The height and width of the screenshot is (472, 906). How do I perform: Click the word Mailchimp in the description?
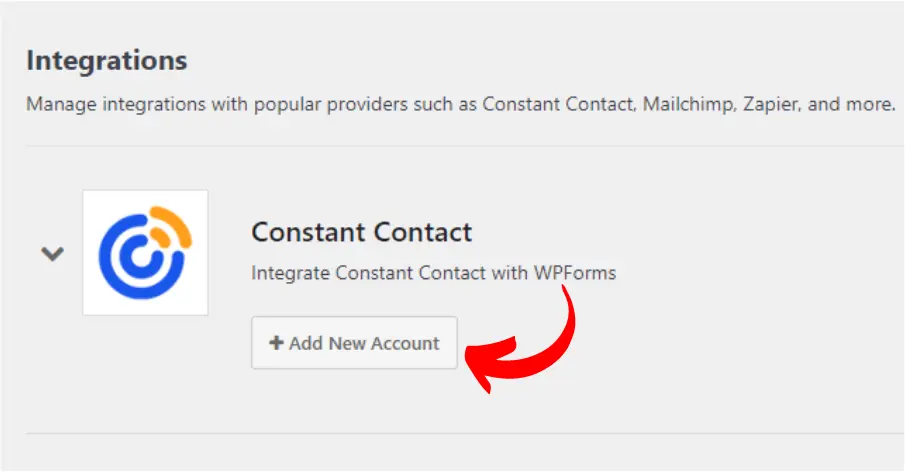point(688,105)
